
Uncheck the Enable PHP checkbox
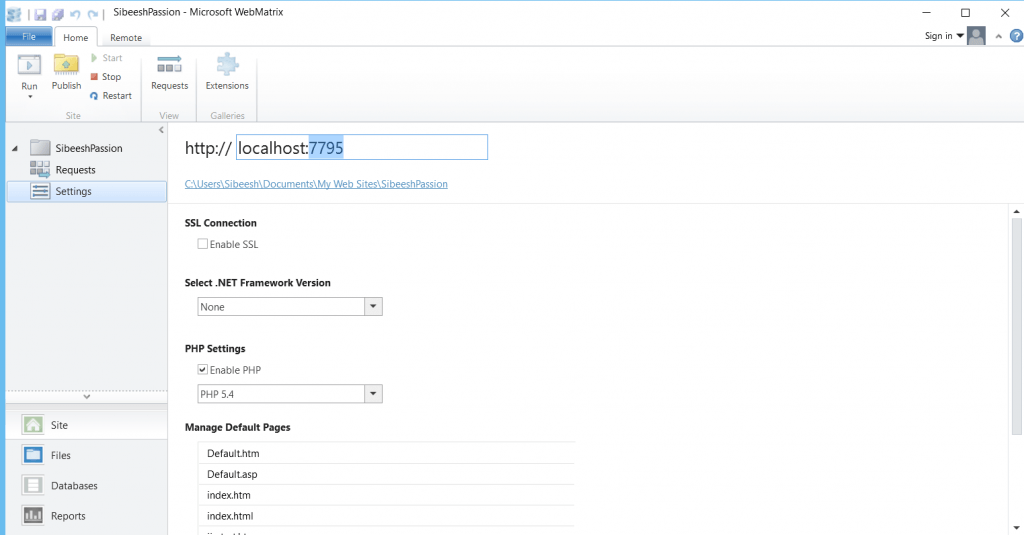[x=202, y=369]
